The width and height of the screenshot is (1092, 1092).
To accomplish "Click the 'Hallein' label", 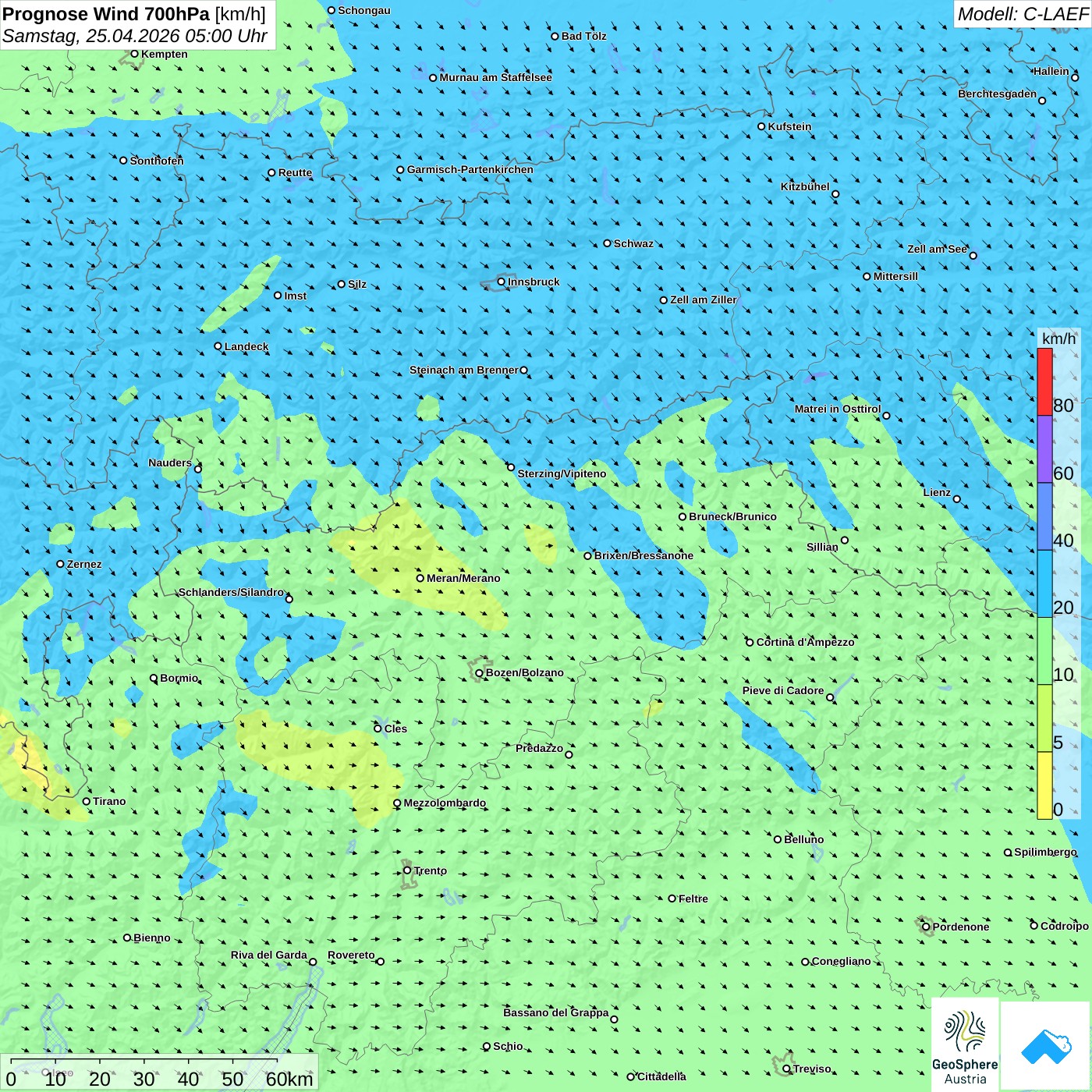I will (x=1051, y=71).
